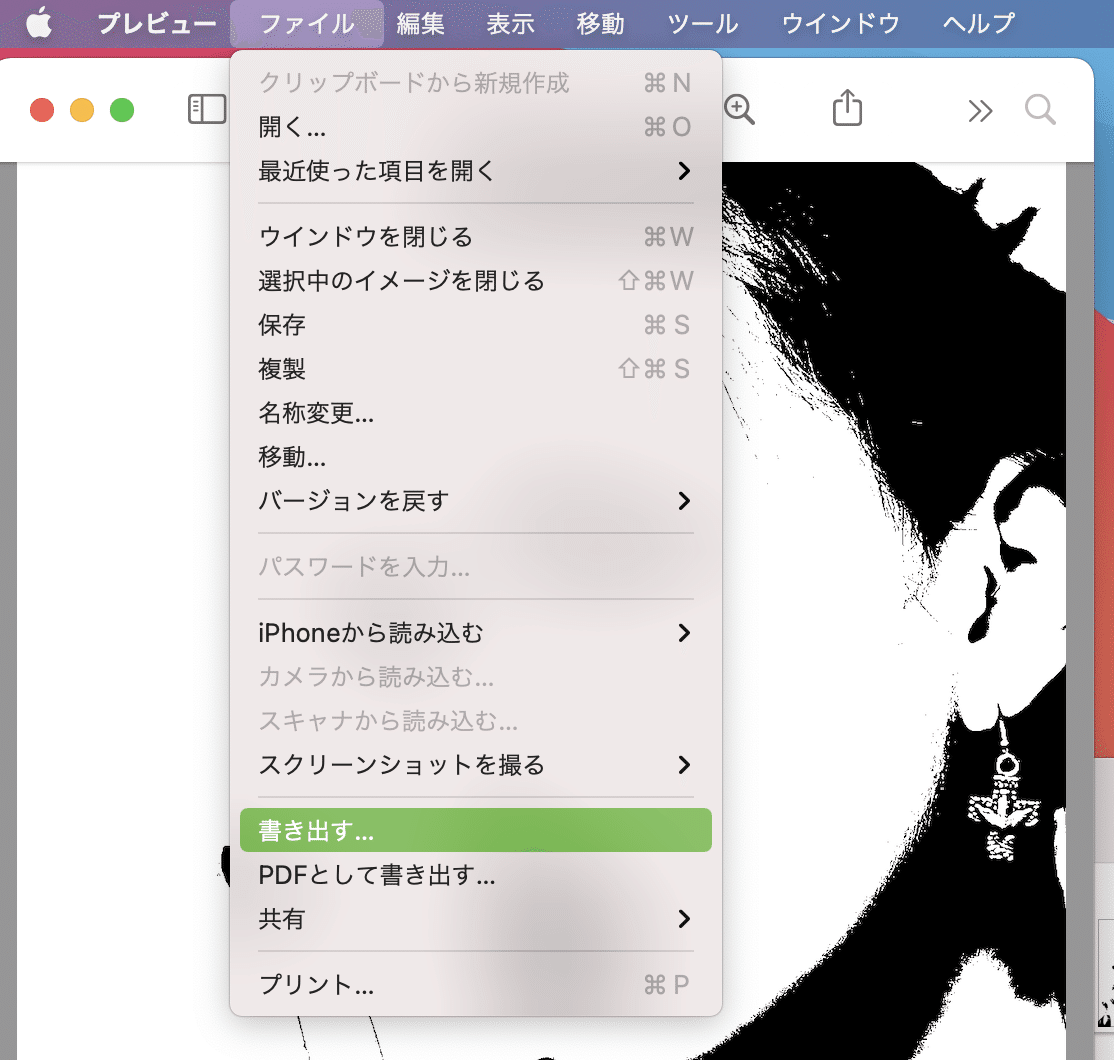Open the Share icon in the toolbar
Viewport: 1114px width, 1060px height.
click(847, 108)
